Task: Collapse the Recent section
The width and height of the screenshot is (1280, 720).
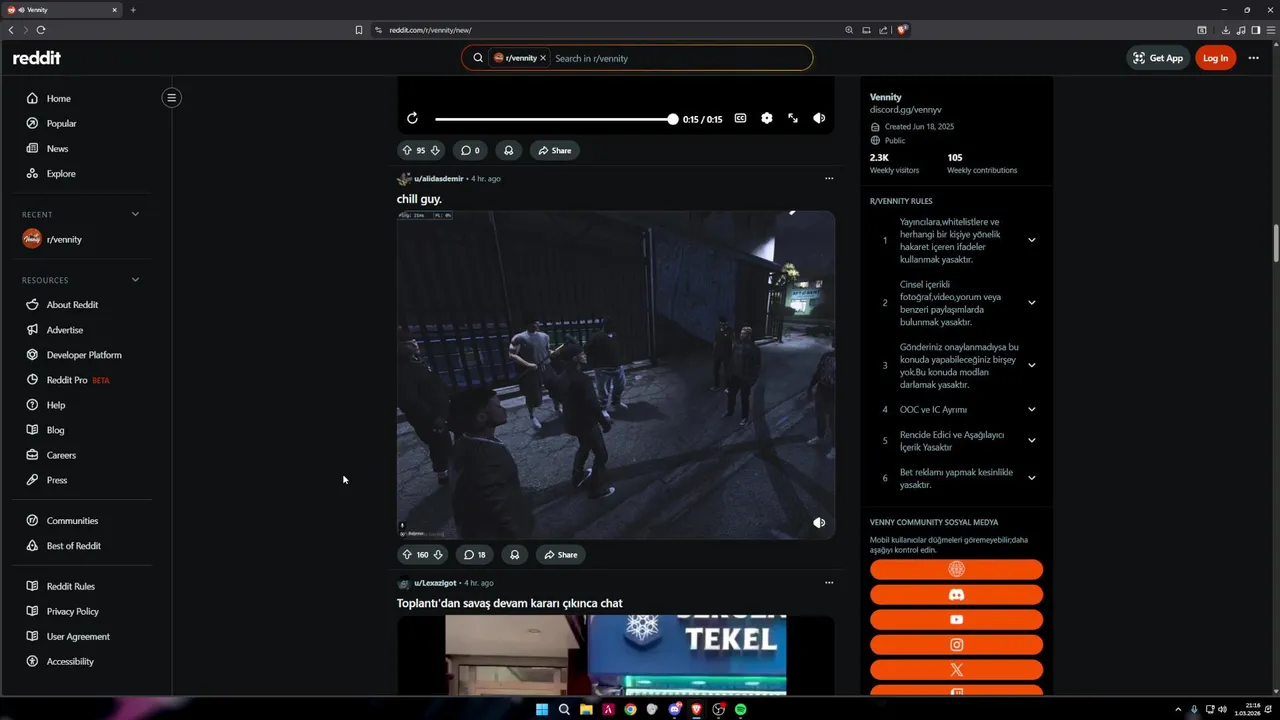Action: click(x=135, y=214)
